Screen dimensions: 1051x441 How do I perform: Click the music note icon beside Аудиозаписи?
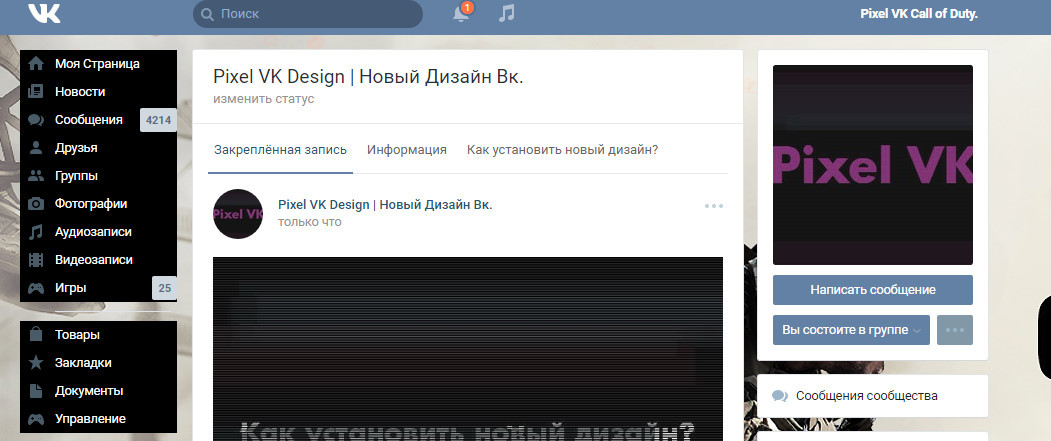[36, 232]
